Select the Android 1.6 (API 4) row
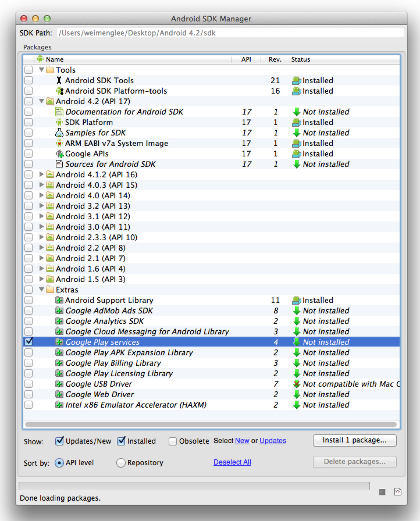 tap(212, 269)
